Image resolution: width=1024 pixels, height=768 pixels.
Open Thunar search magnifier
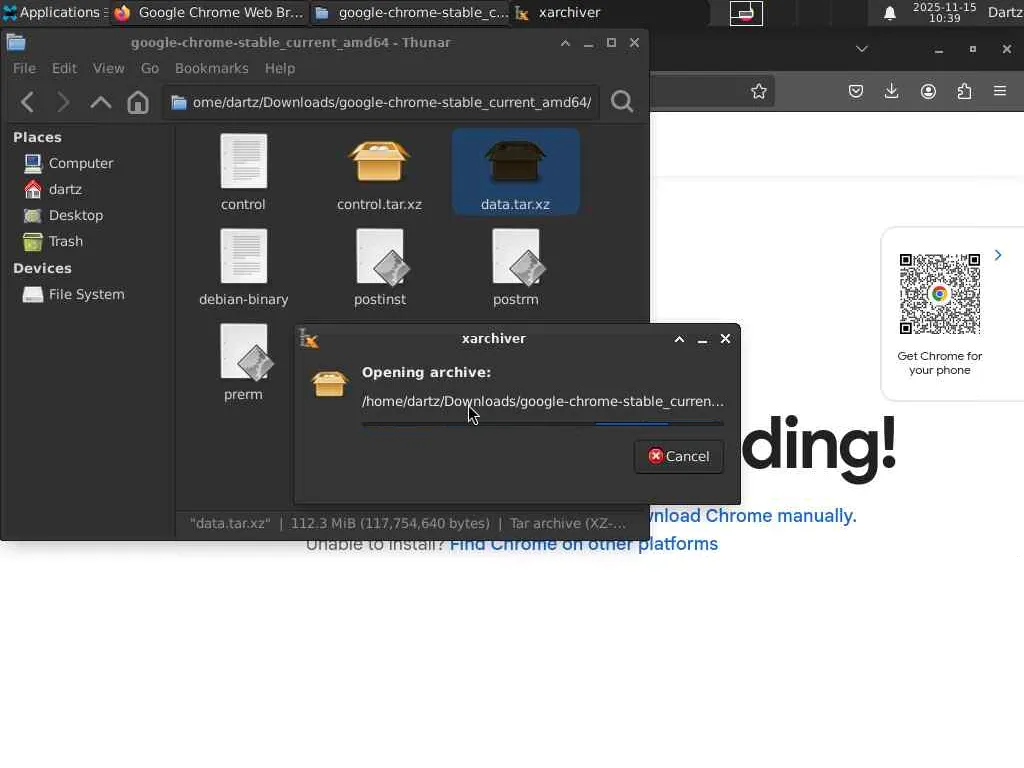(622, 102)
